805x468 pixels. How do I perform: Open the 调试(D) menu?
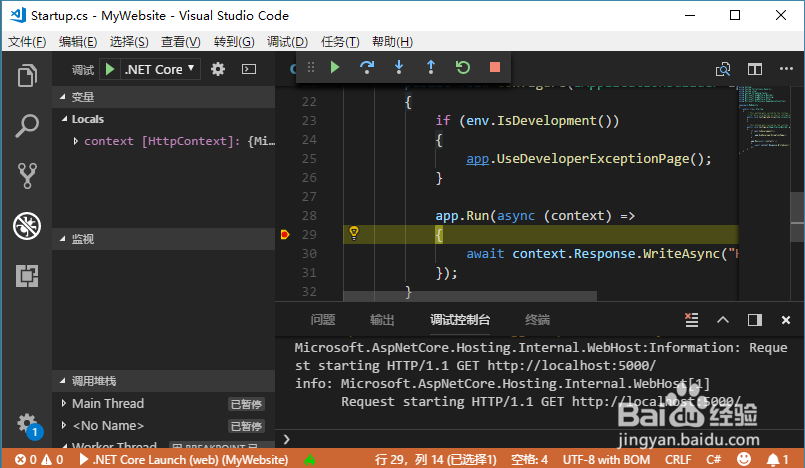[x=287, y=42]
